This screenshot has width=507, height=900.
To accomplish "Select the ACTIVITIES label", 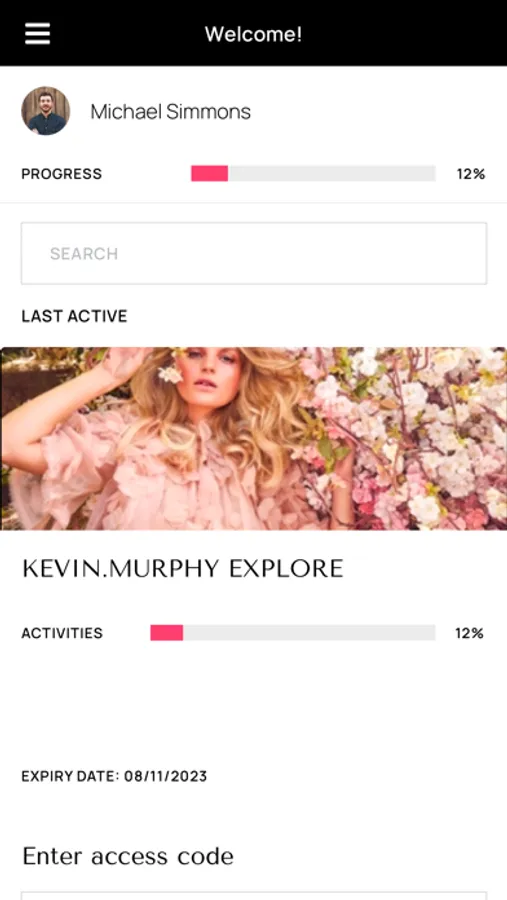I will [x=62, y=633].
